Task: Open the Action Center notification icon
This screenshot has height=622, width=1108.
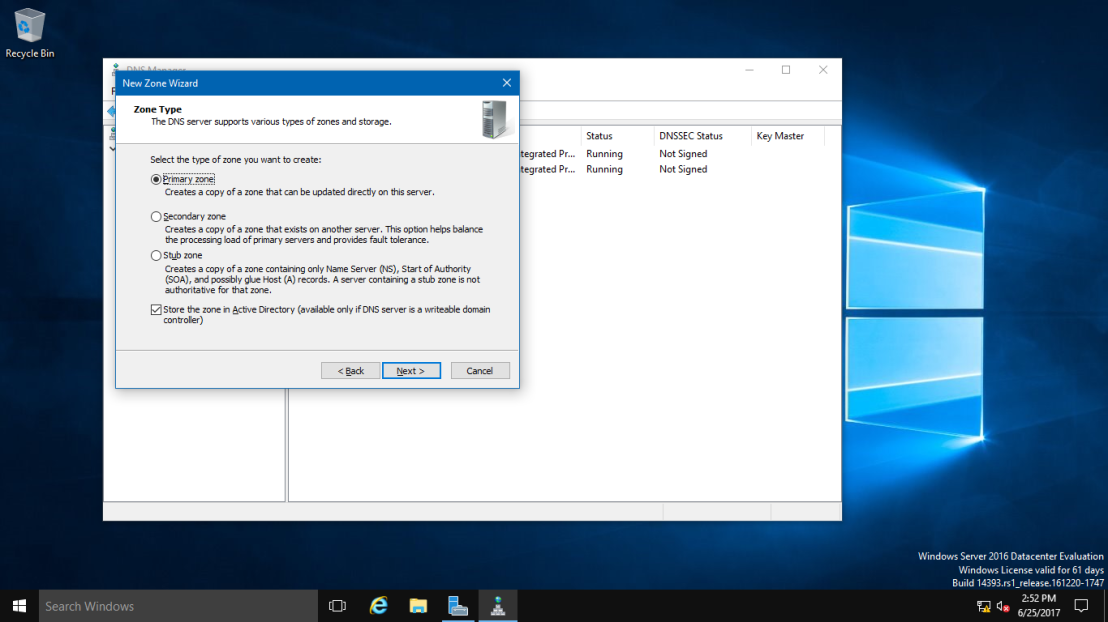Action: [1081, 606]
